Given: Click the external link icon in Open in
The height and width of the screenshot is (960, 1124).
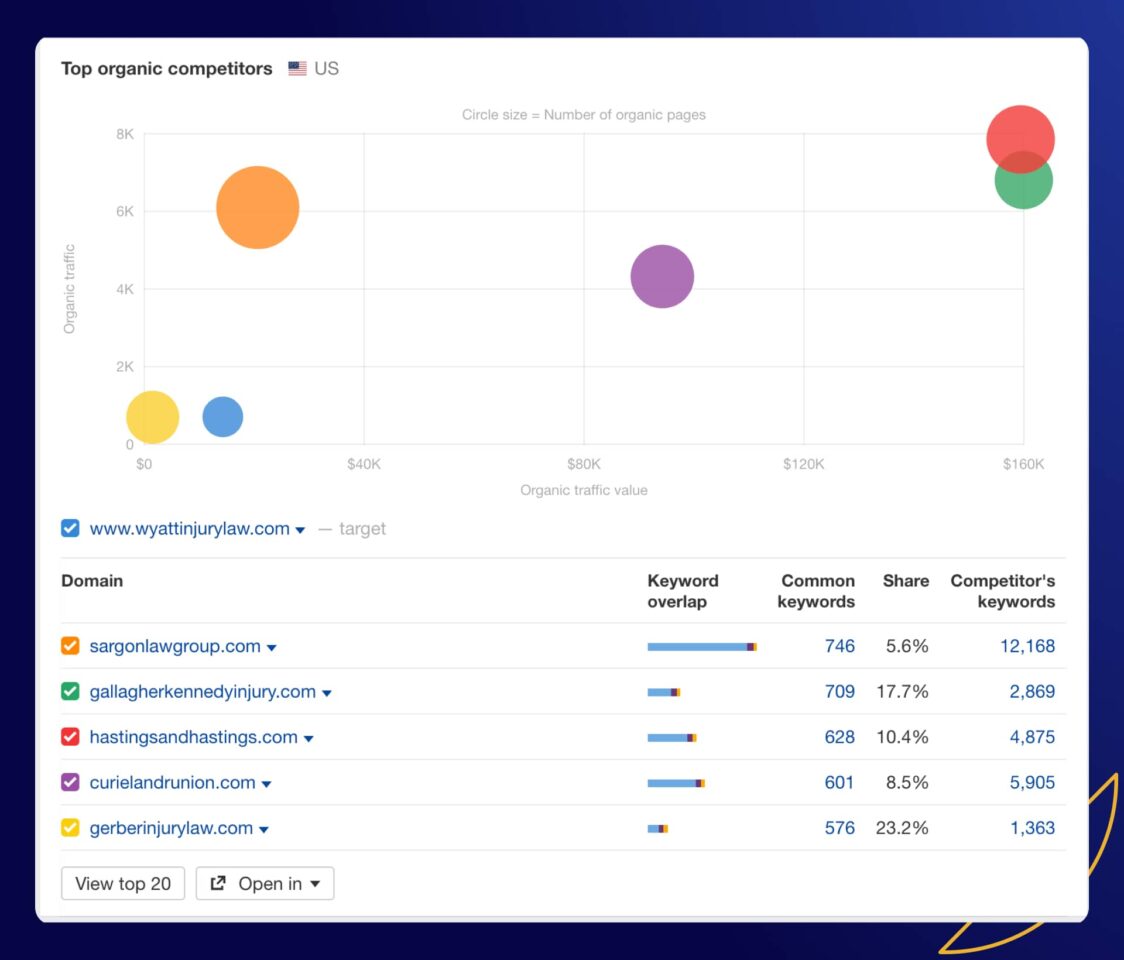Looking at the screenshot, I should point(218,883).
